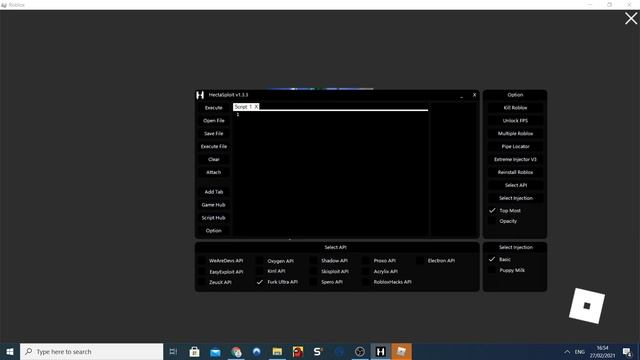Click the white Roblox logo tile

[x=587, y=306]
